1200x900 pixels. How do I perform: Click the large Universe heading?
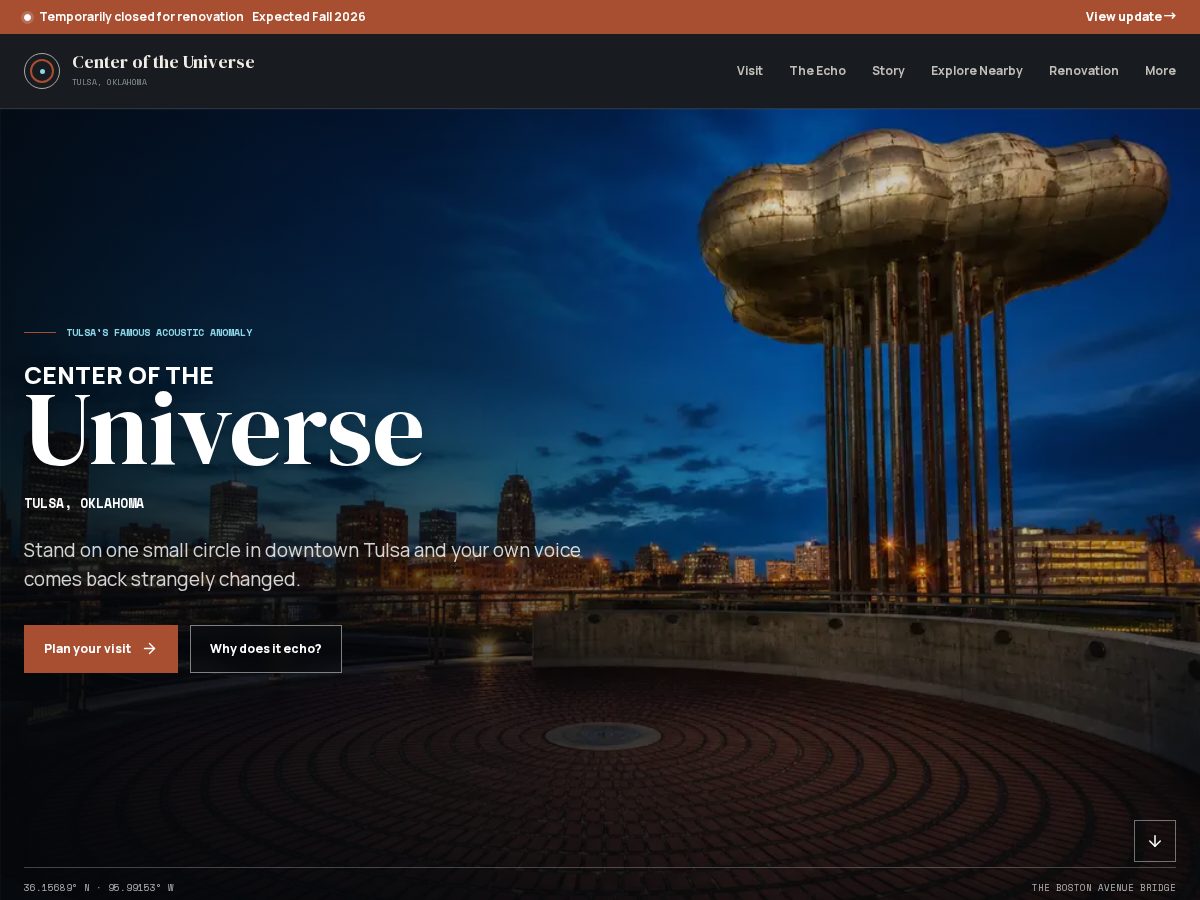coord(224,431)
